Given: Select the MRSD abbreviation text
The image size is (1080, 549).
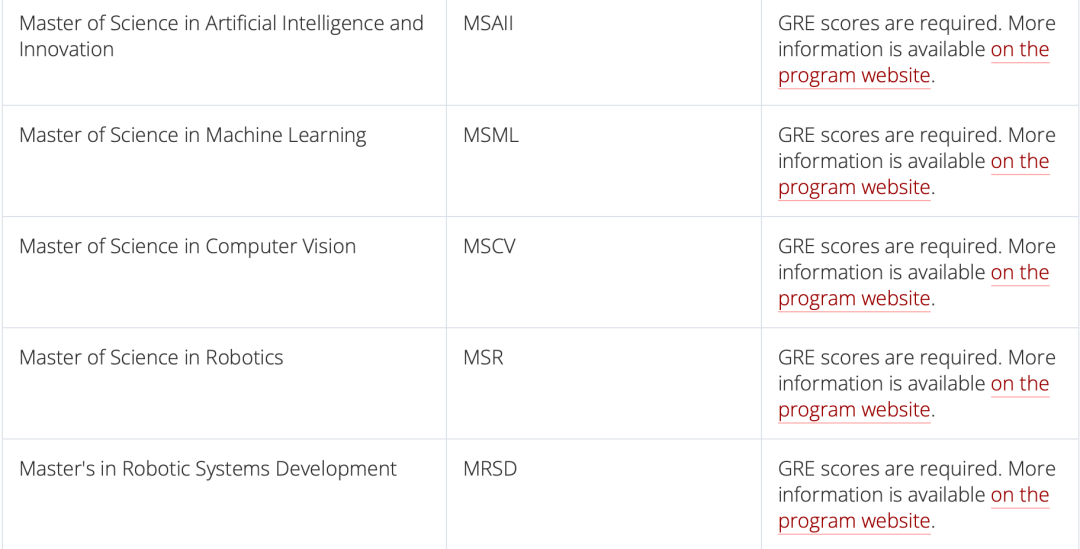Looking at the screenshot, I should click(x=490, y=469).
